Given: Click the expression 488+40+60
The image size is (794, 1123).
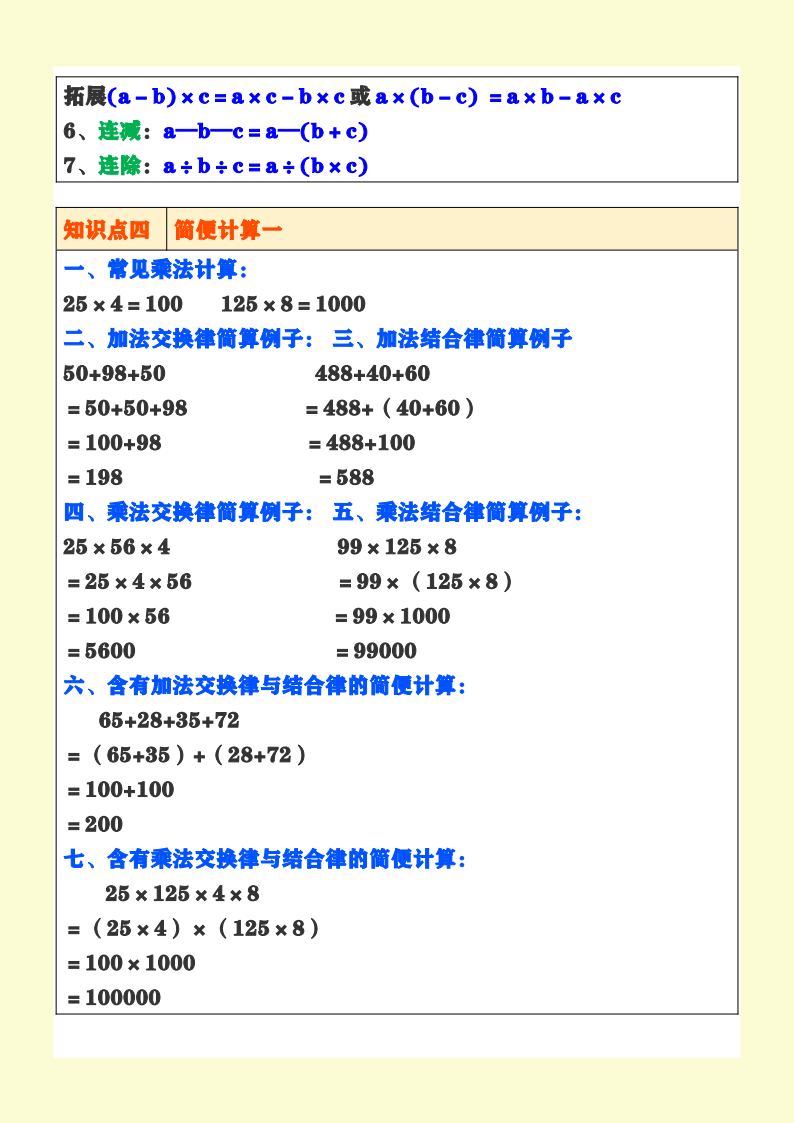Looking at the screenshot, I should 372,374.
